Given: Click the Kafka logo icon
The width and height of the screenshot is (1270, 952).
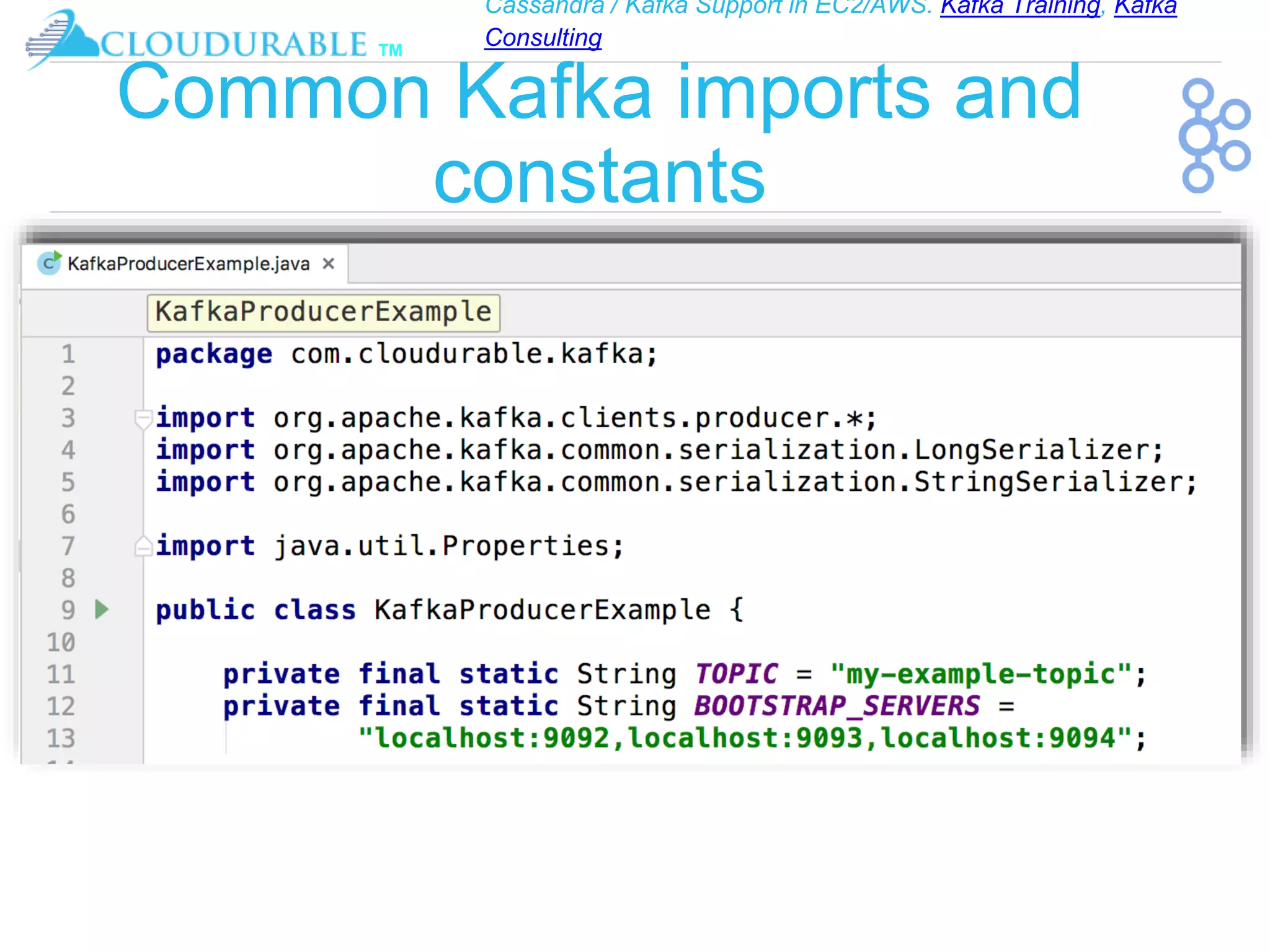Looking at the screenshot, I should [1213, 136].
